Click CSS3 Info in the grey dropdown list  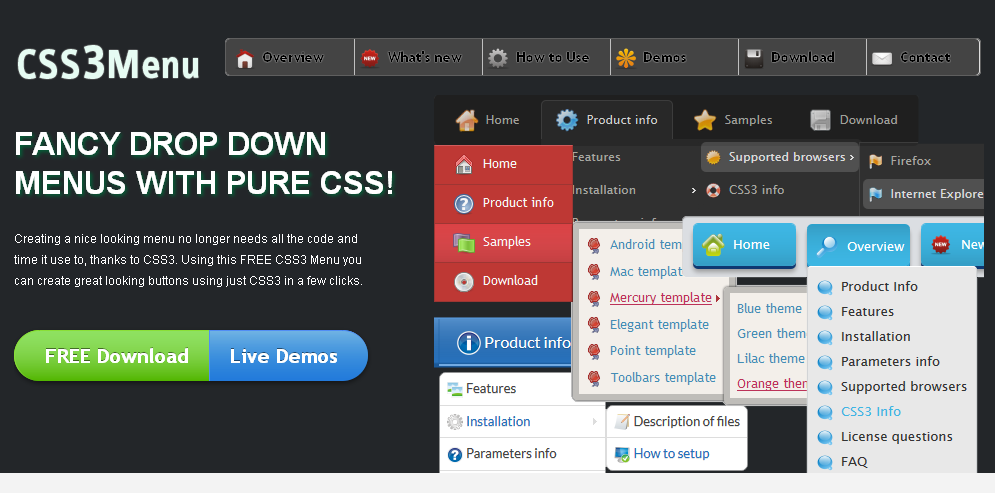(x=871, y=412)
